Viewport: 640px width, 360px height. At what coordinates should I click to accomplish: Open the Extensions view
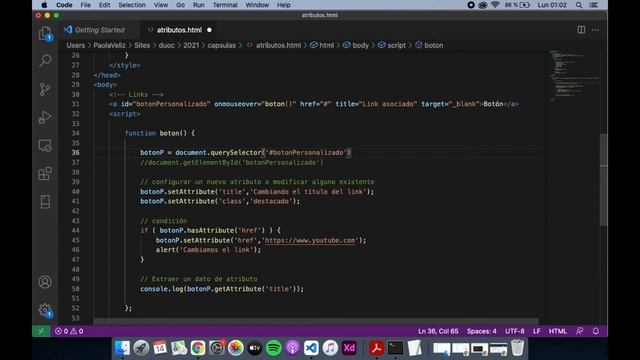coord(45,173)
